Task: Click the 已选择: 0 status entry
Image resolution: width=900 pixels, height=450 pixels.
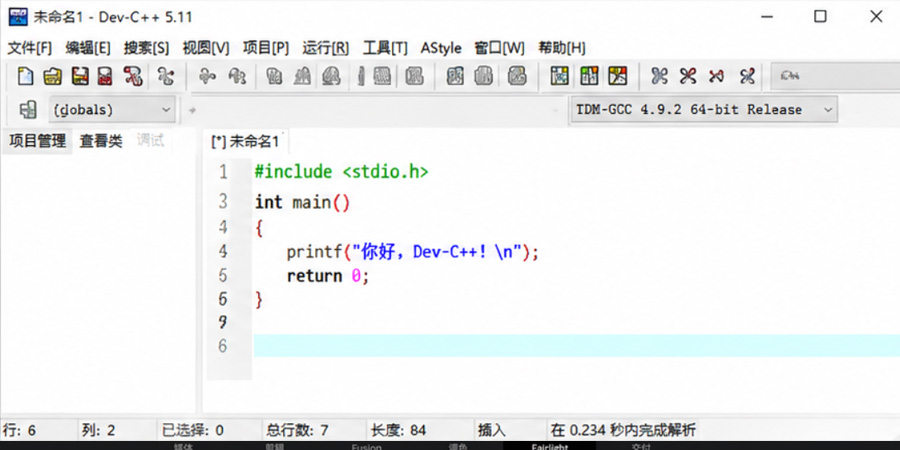Action: (192, 430)
